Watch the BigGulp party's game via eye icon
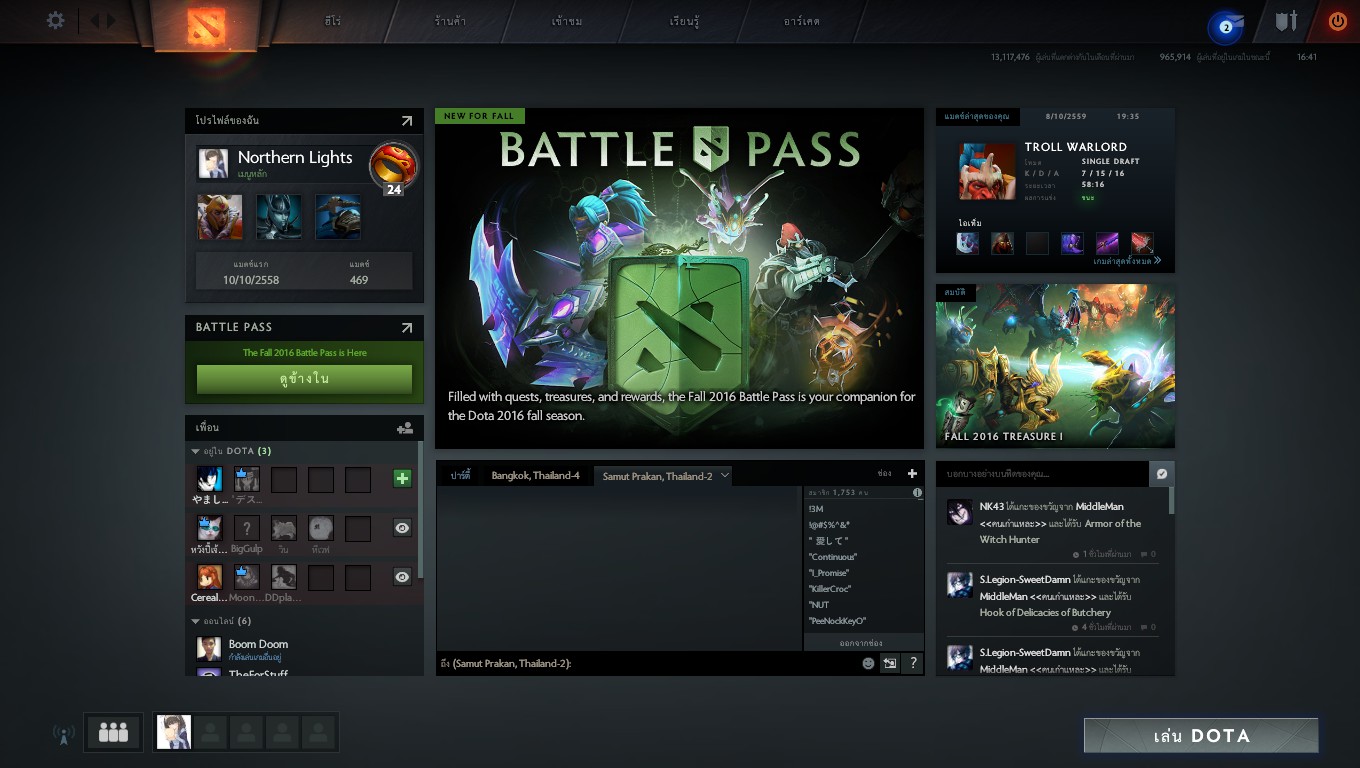Image resolution: width=1360 pixels, height=768 pixels. tap(402, 528)
